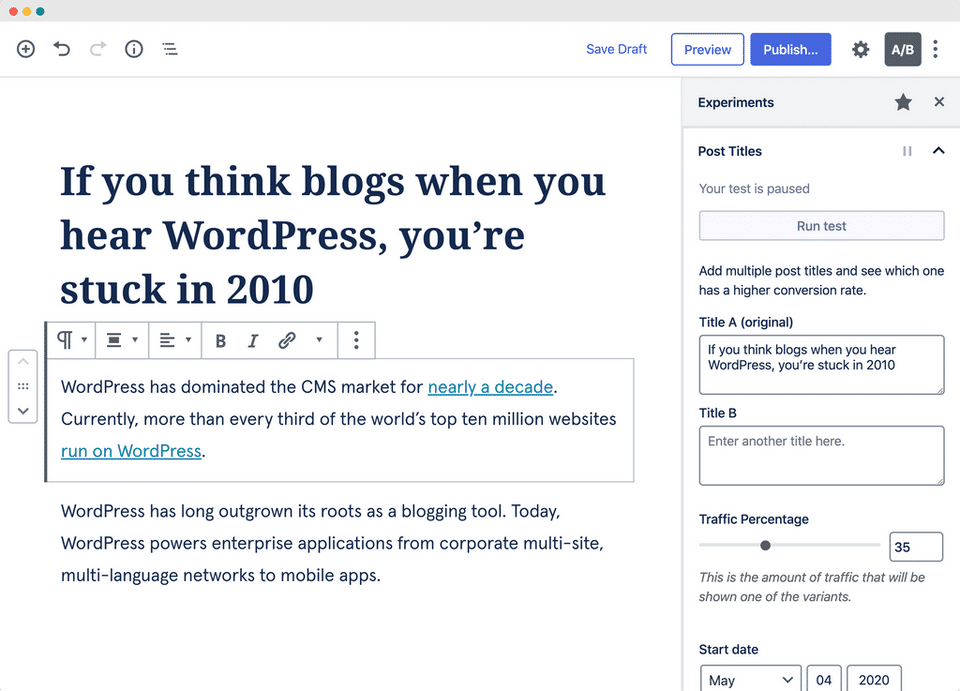Click the Preview button

(x=707, y=49)
